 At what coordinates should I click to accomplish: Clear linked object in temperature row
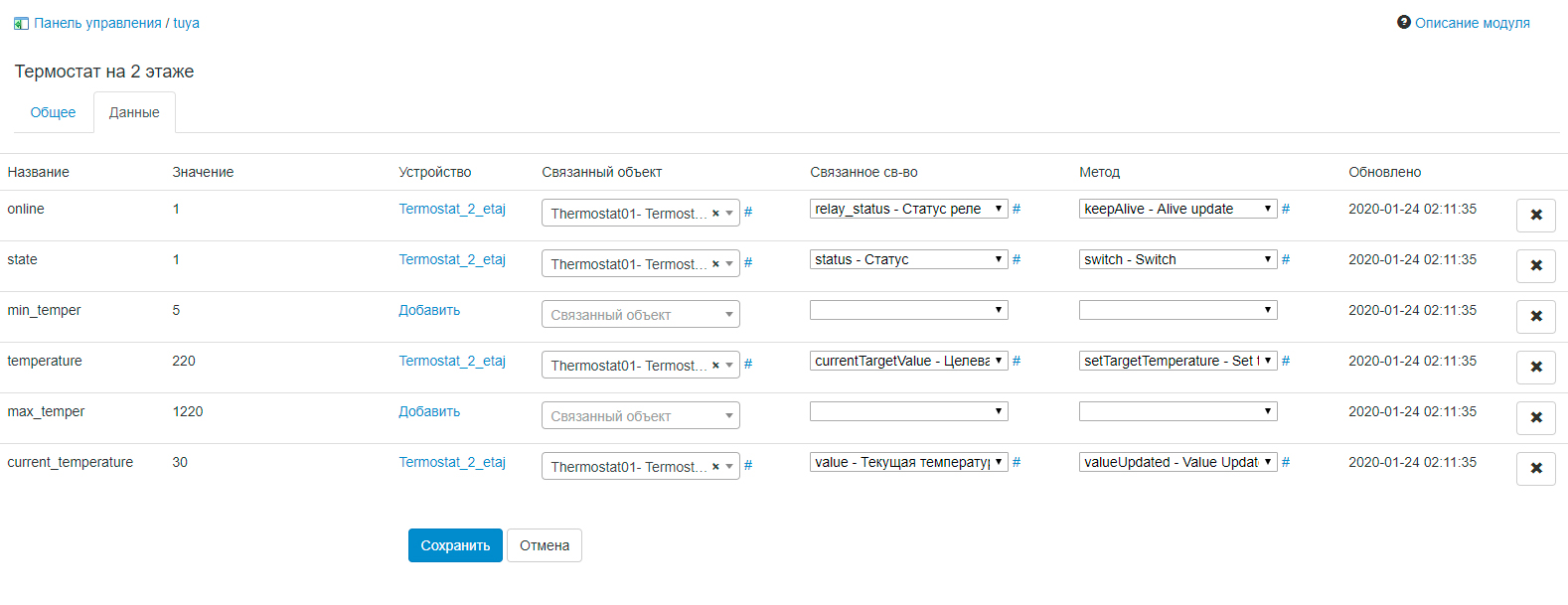click(715, 365)
